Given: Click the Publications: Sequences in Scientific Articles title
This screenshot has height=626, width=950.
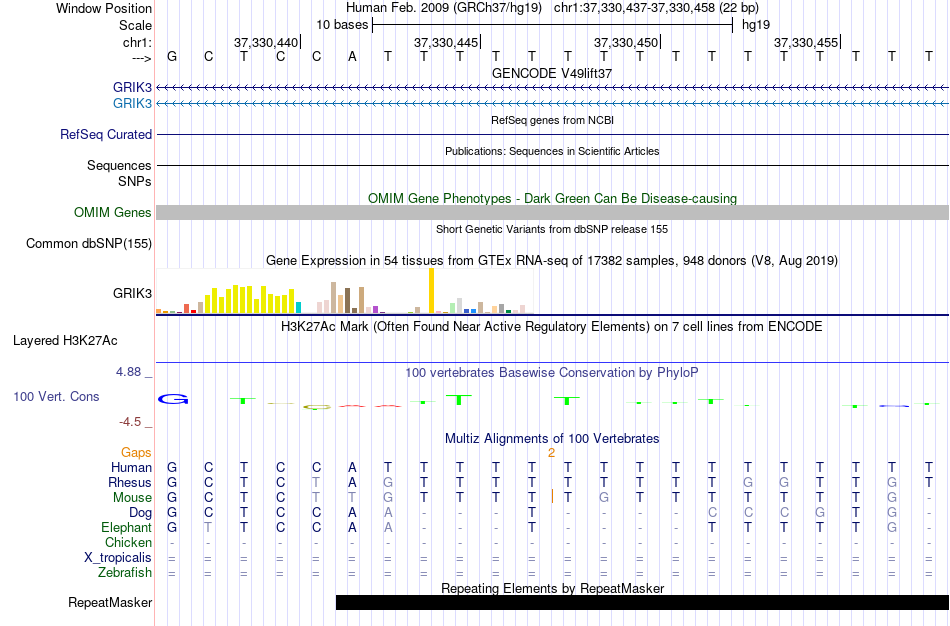Looking at the screenshot, I should [x=552, y=151].
